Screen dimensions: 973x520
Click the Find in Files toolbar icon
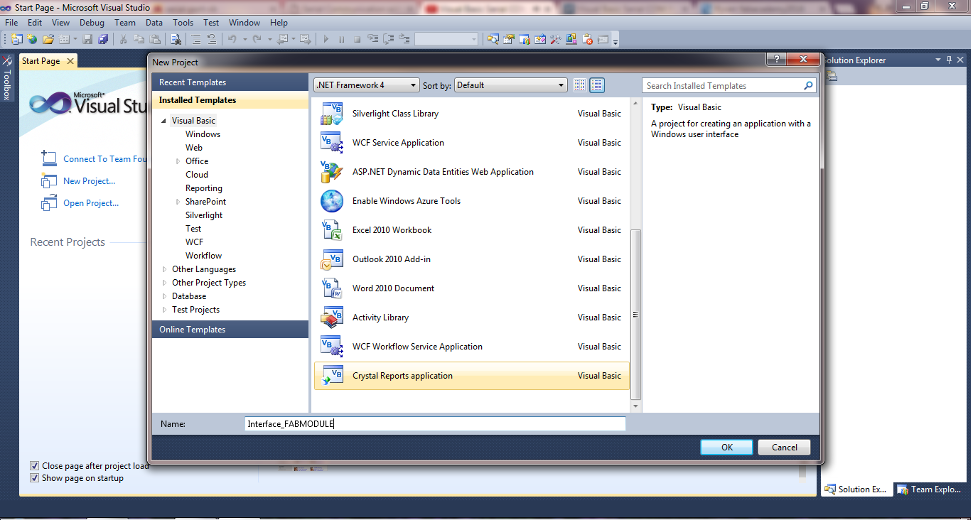[x=176, y=39]
